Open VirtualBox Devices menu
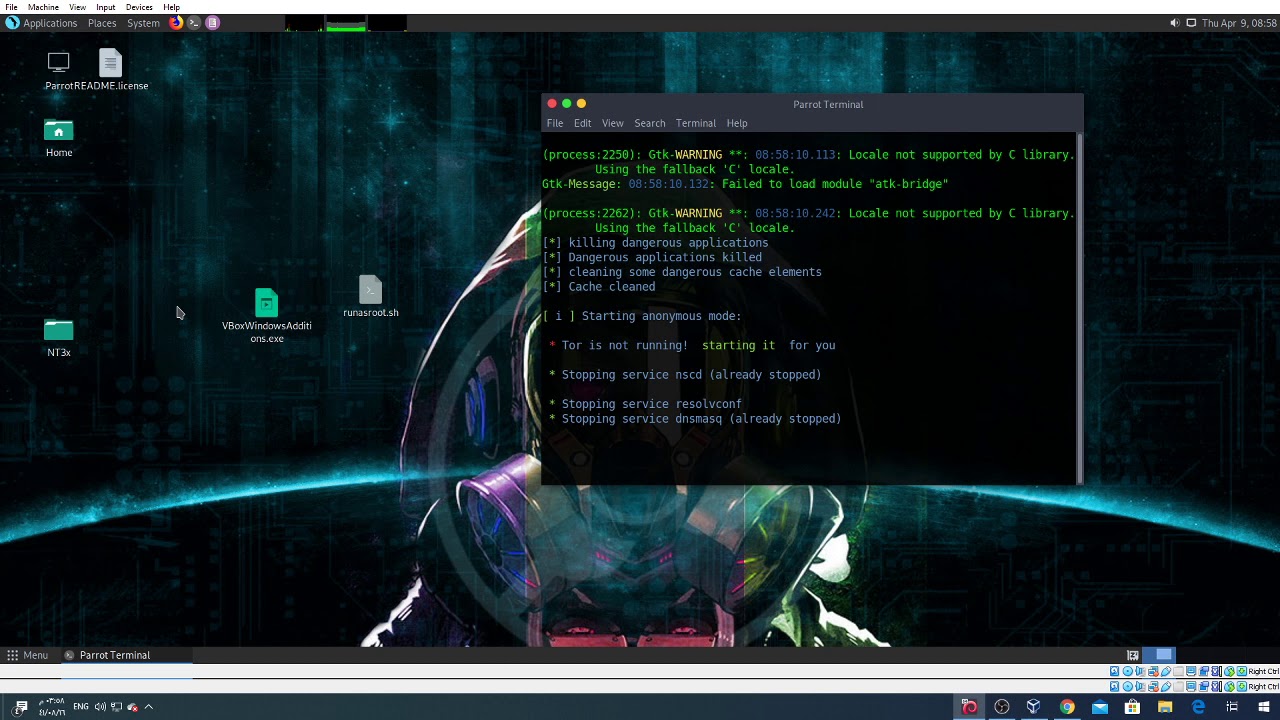The image size is (1280, 720). point(139,7)
